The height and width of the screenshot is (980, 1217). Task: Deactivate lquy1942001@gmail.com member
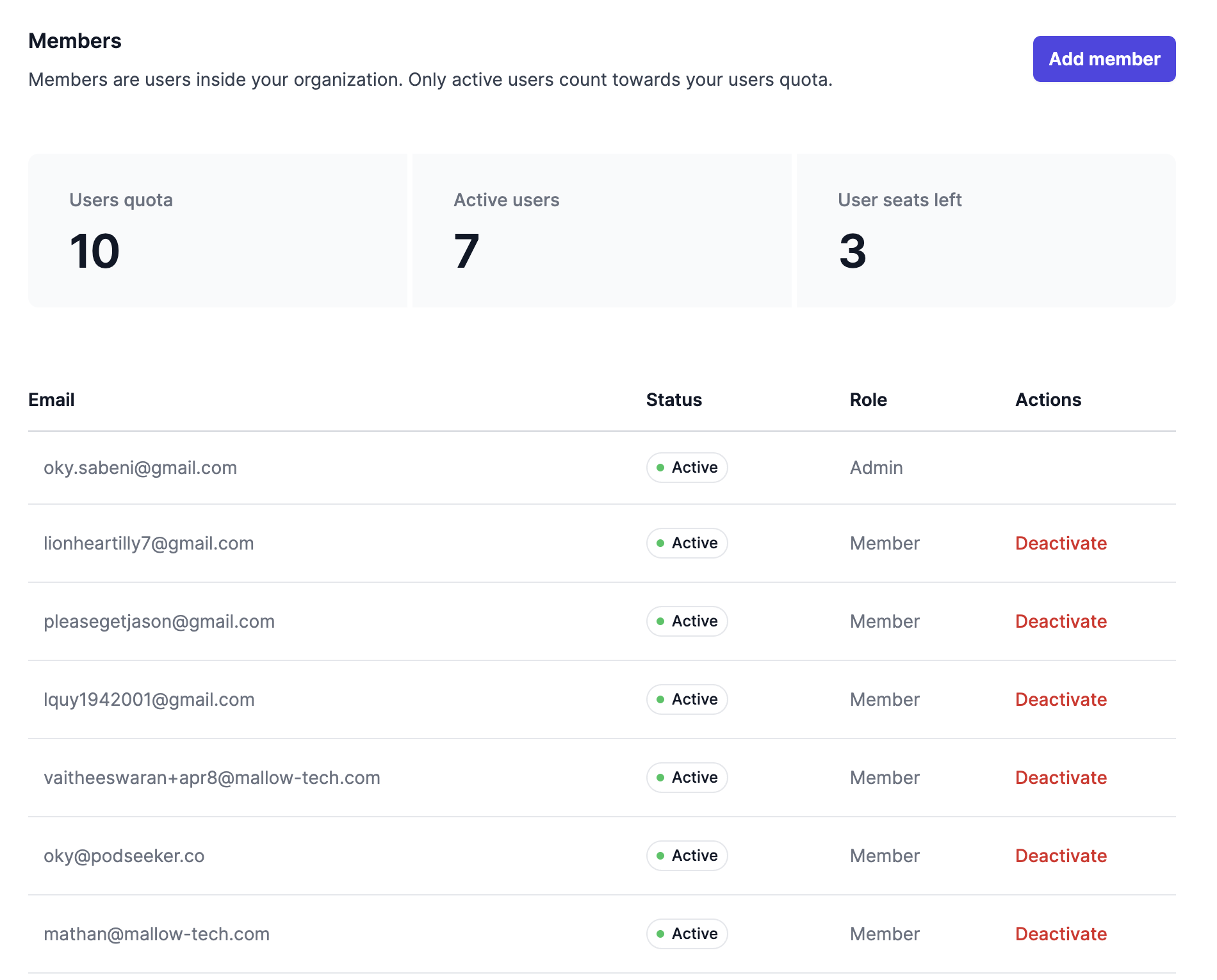point(1061,699)
